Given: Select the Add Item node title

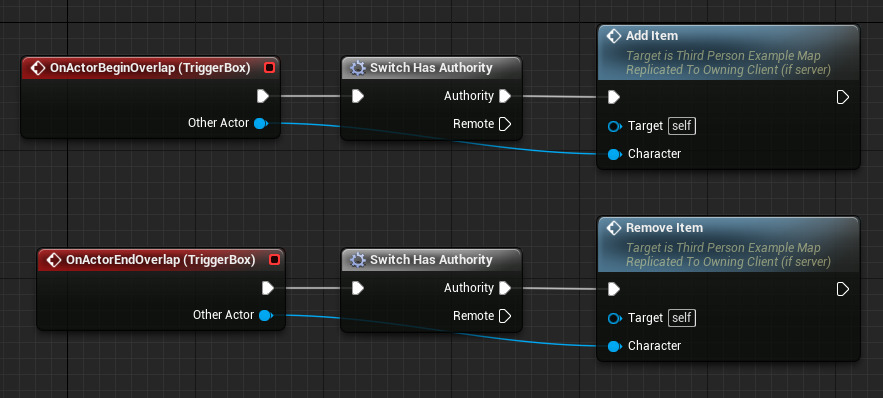Looking at the screenshot, I should [x=652, y=36].
